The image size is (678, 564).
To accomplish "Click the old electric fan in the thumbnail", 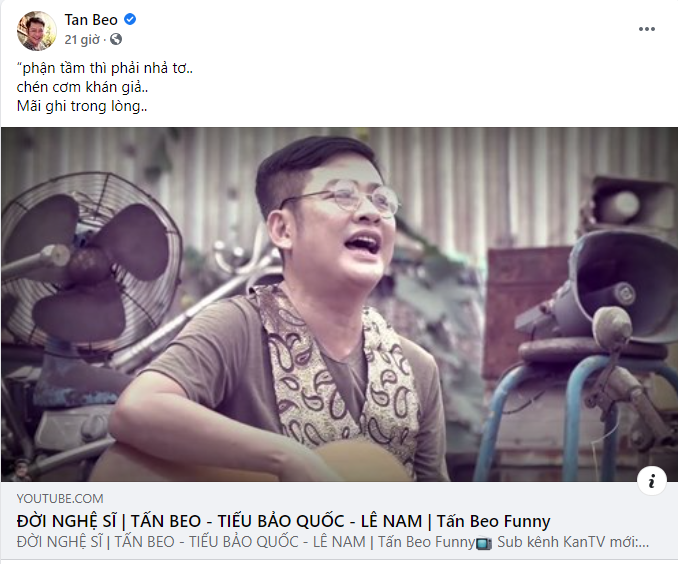I will [89, 262].
